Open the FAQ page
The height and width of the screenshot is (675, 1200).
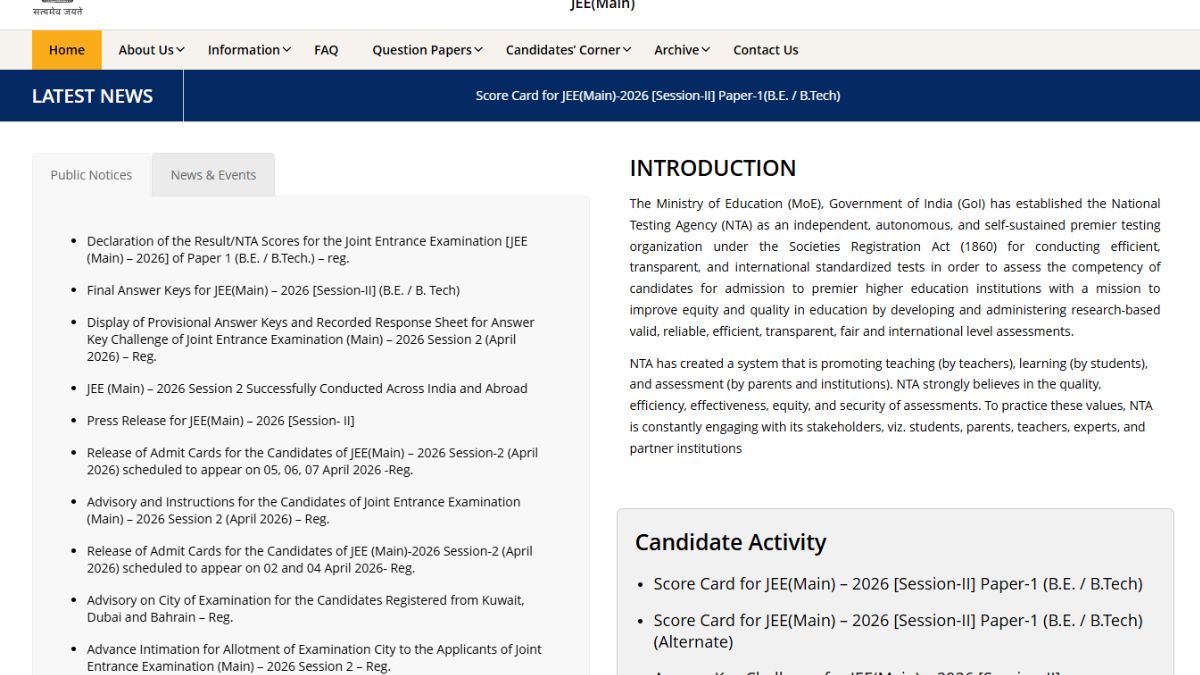coord(326,50)
